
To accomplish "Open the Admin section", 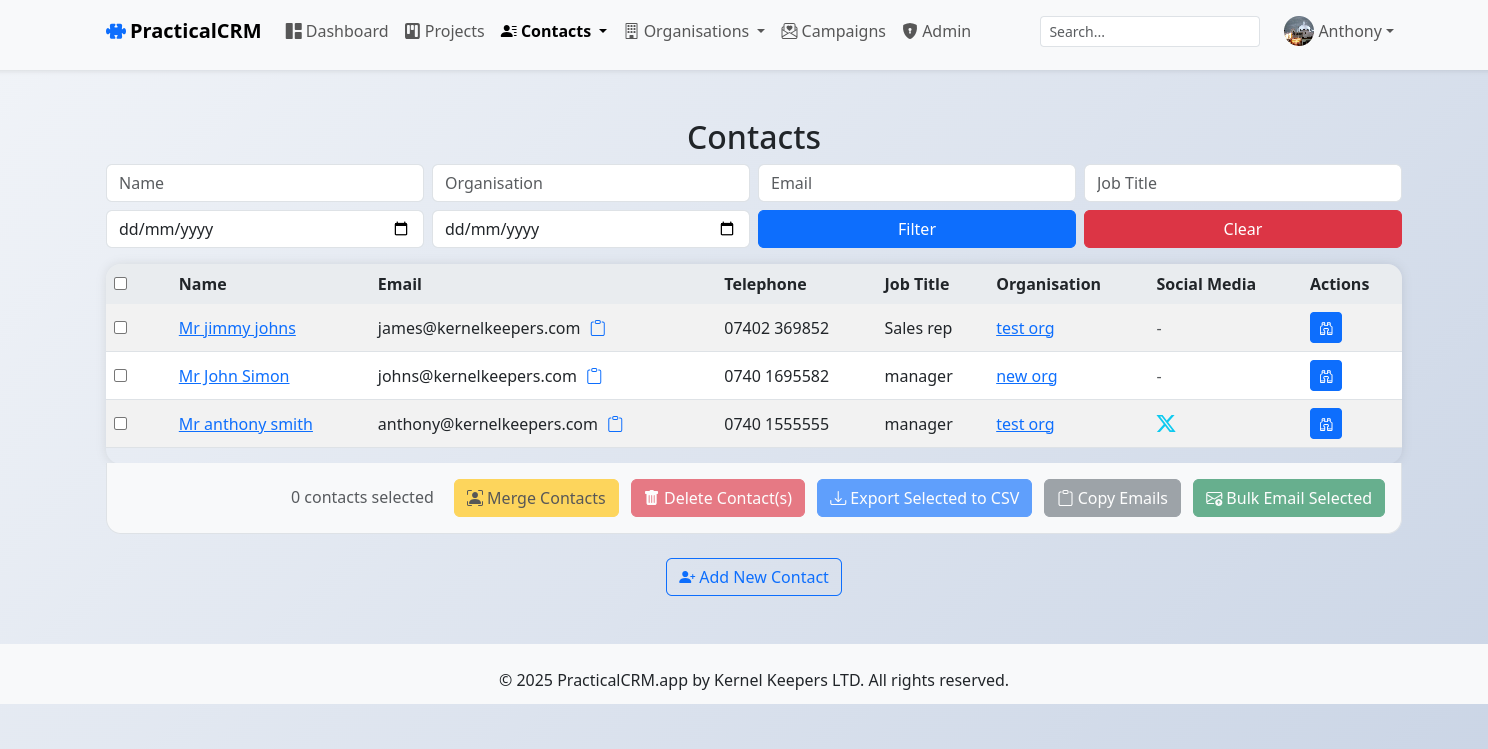I will (937, 31).
